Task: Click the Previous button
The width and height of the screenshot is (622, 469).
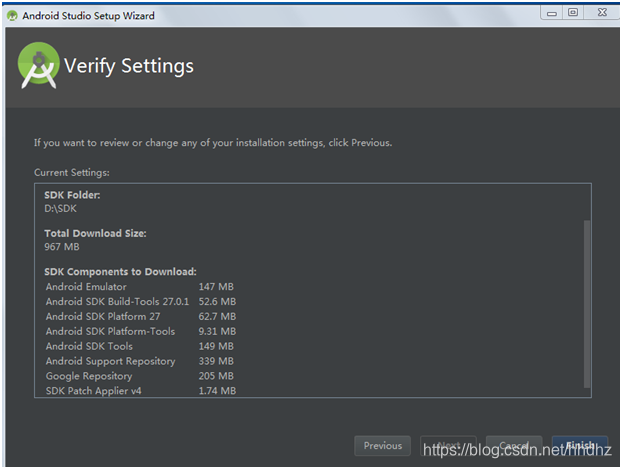Action: [x=382, y=446]
